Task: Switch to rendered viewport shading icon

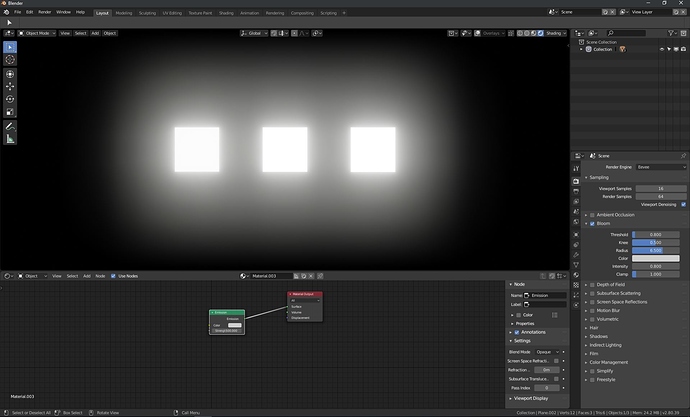Action: point(540,33)
